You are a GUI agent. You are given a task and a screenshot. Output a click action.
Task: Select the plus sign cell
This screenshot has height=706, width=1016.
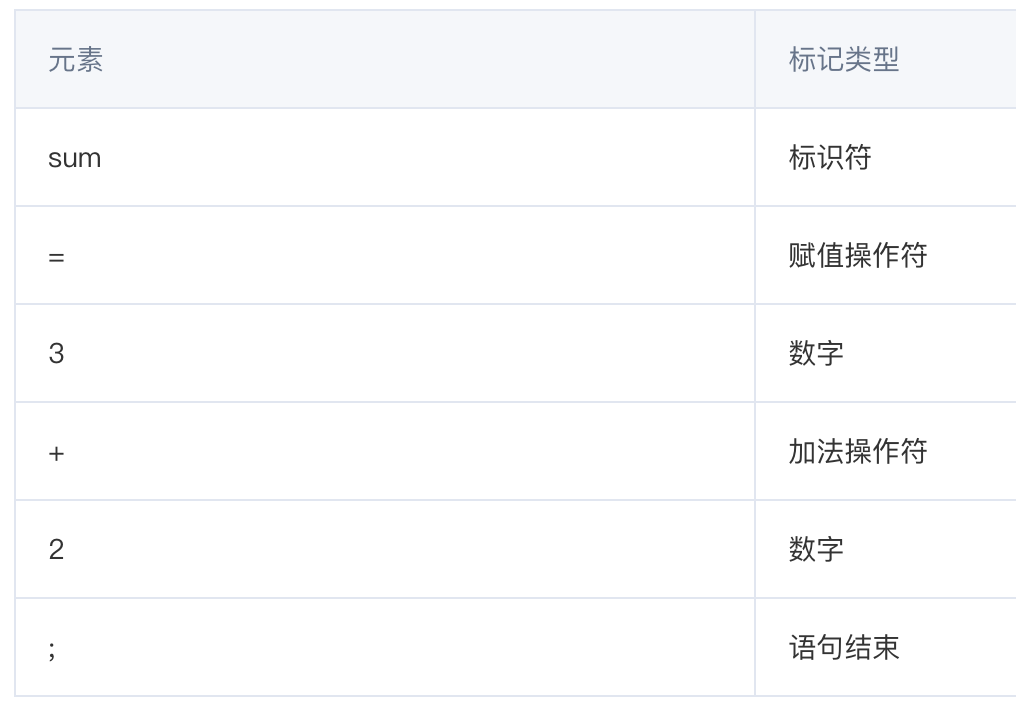(385, 451)
